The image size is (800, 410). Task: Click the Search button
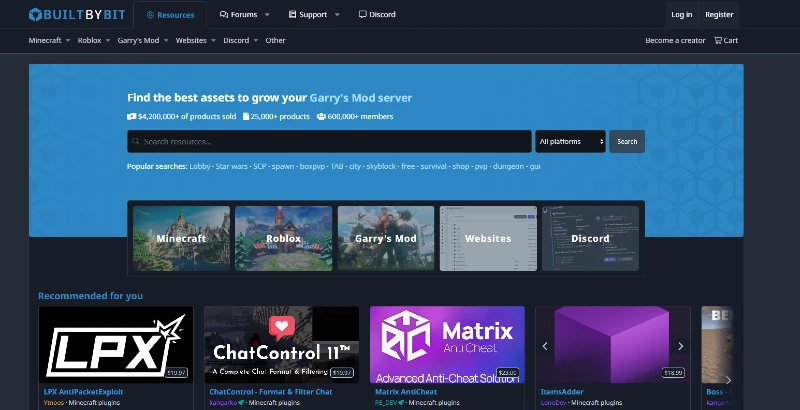pyautogui.click(x=627, y=141)
